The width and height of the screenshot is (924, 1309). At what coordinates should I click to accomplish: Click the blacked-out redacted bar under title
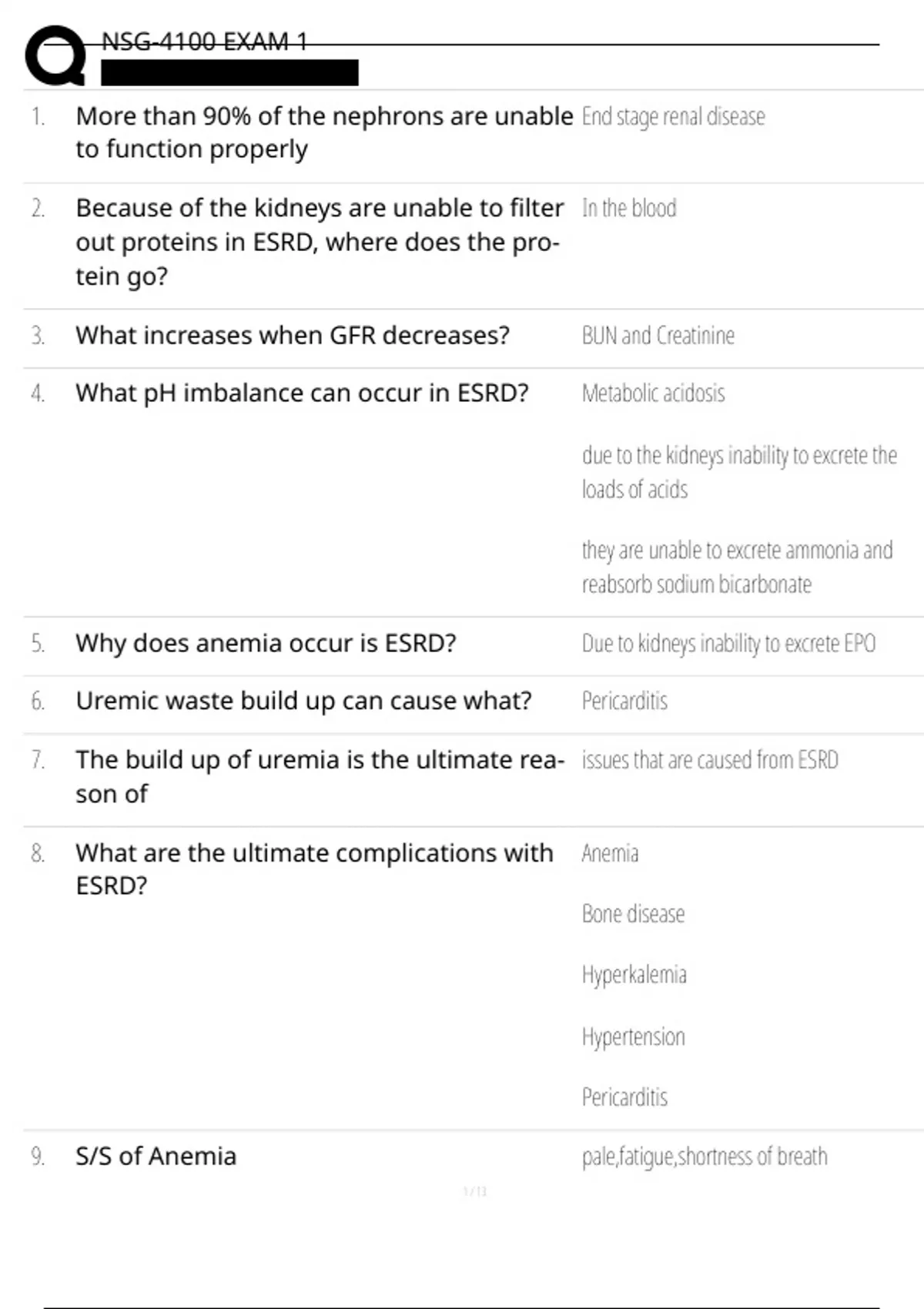point(229,72)
